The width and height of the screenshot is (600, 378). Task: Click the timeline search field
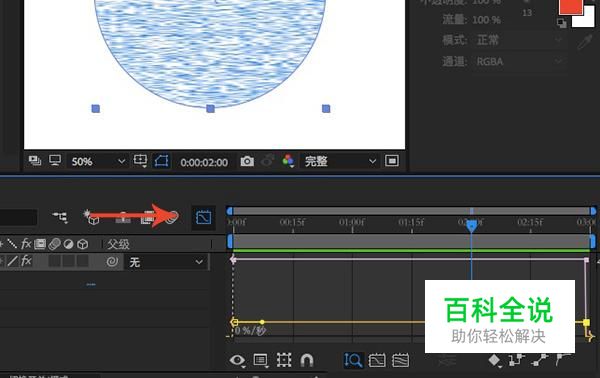(x=18, y=217)
